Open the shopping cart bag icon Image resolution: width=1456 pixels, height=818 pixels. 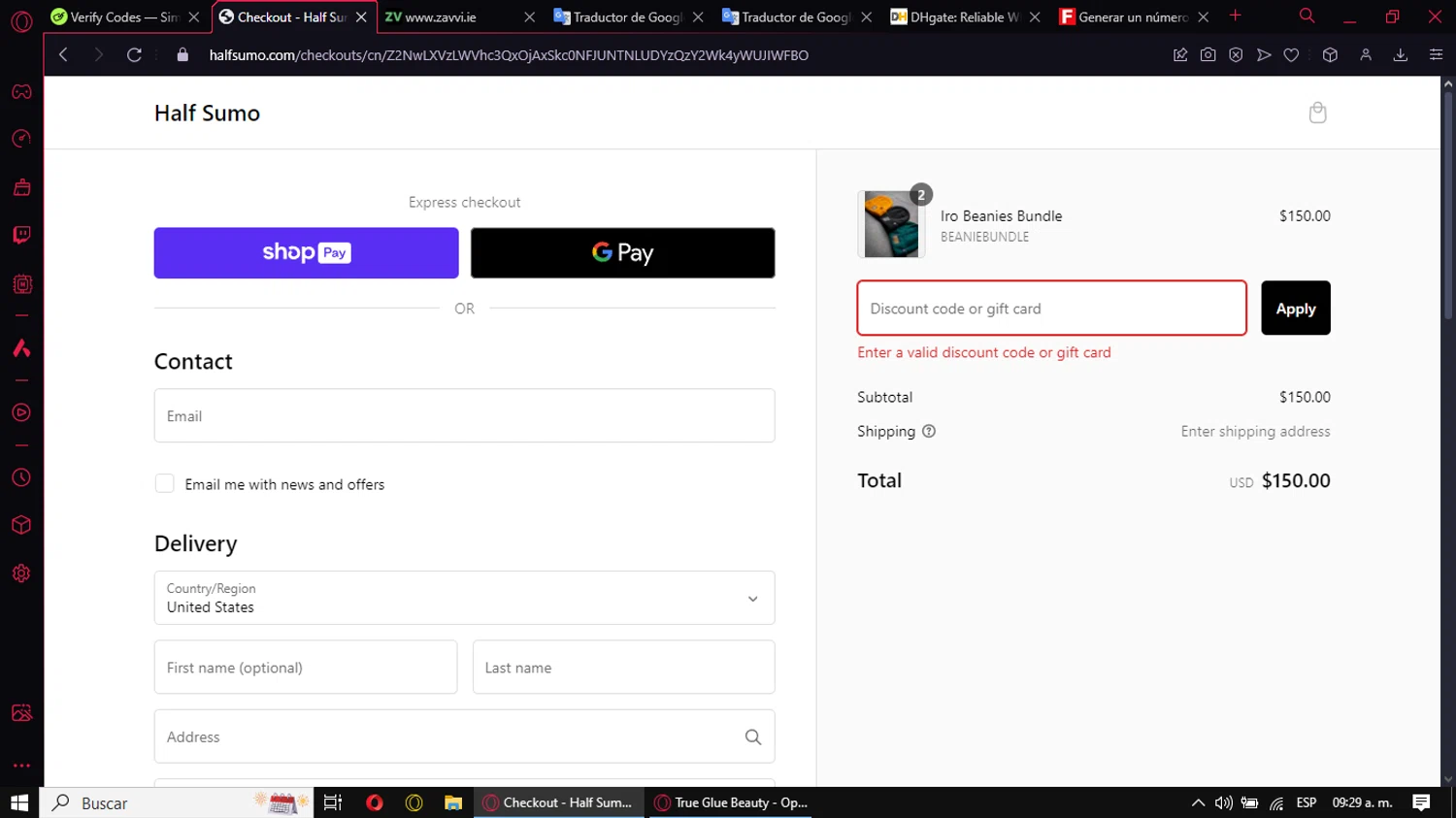[x=1317, y=113]
